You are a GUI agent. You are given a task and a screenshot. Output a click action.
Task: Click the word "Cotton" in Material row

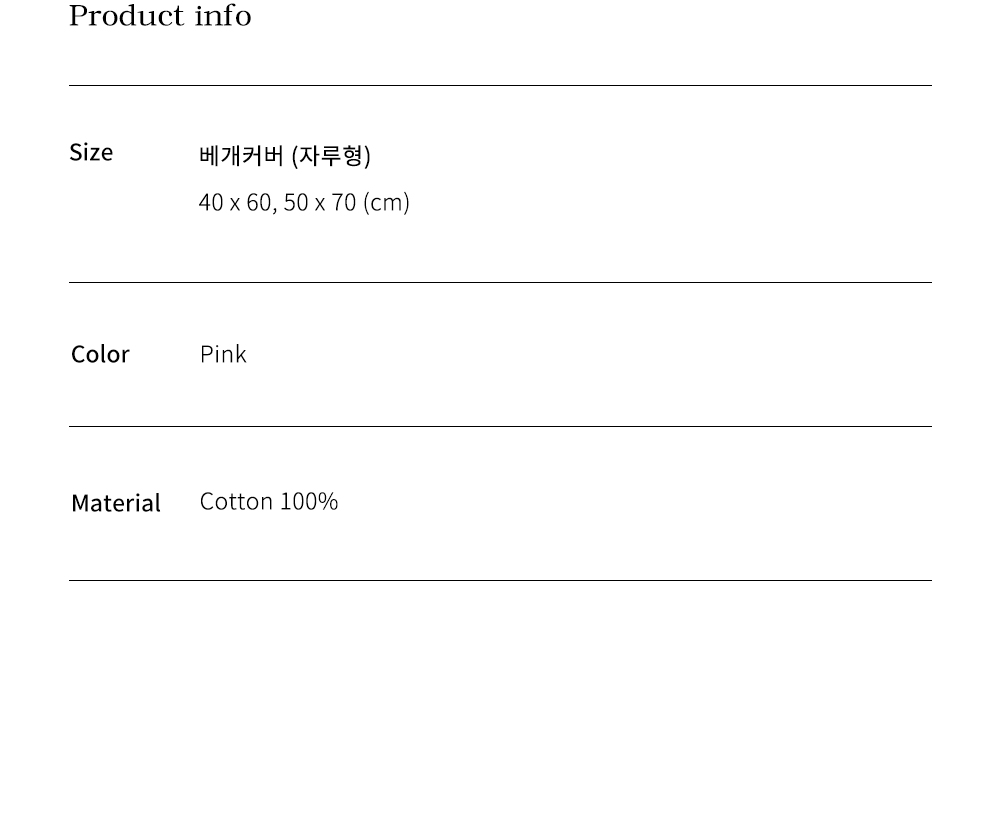(x=236, y=501)
